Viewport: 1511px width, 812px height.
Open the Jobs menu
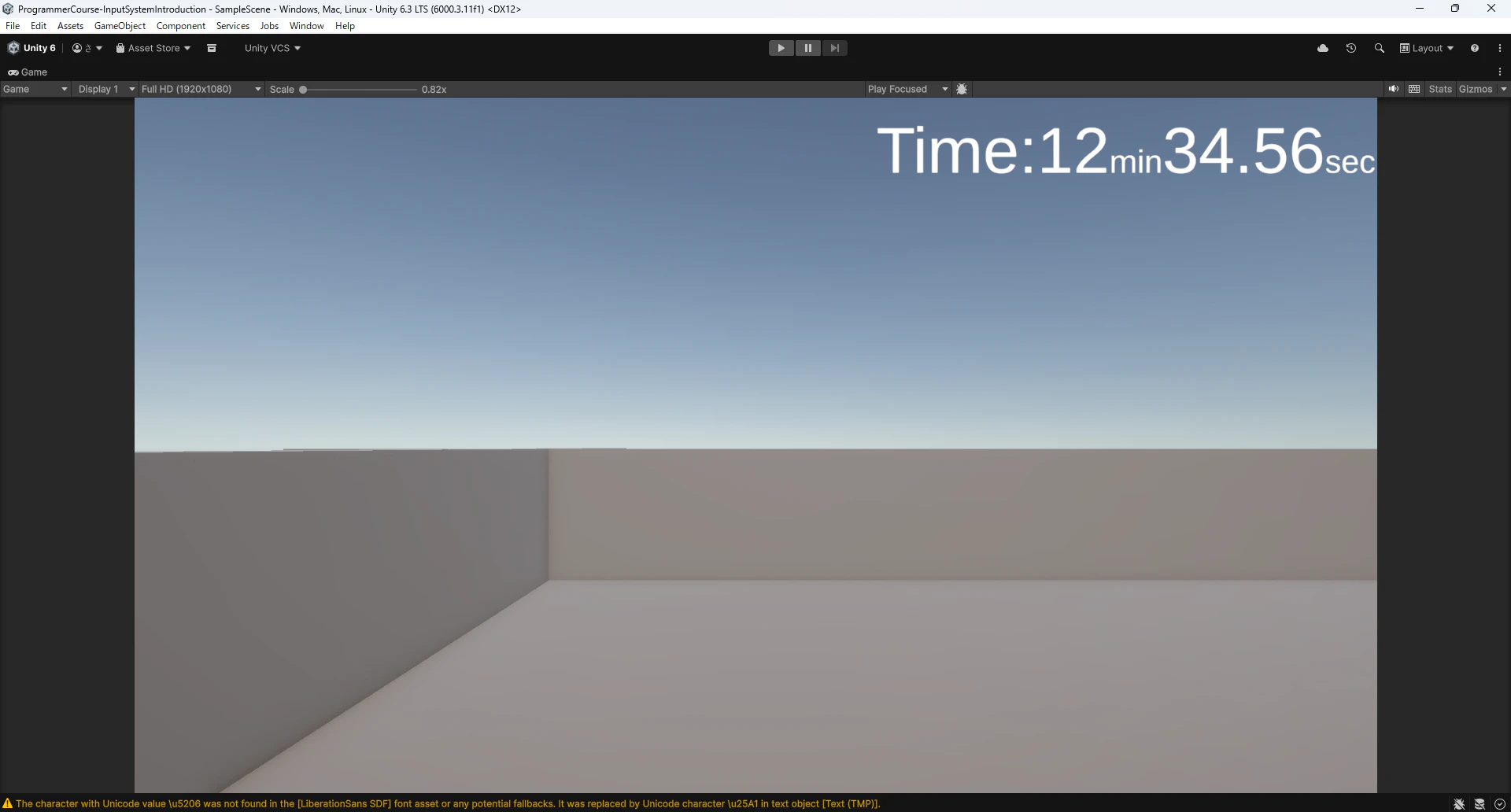pos(269,26)
